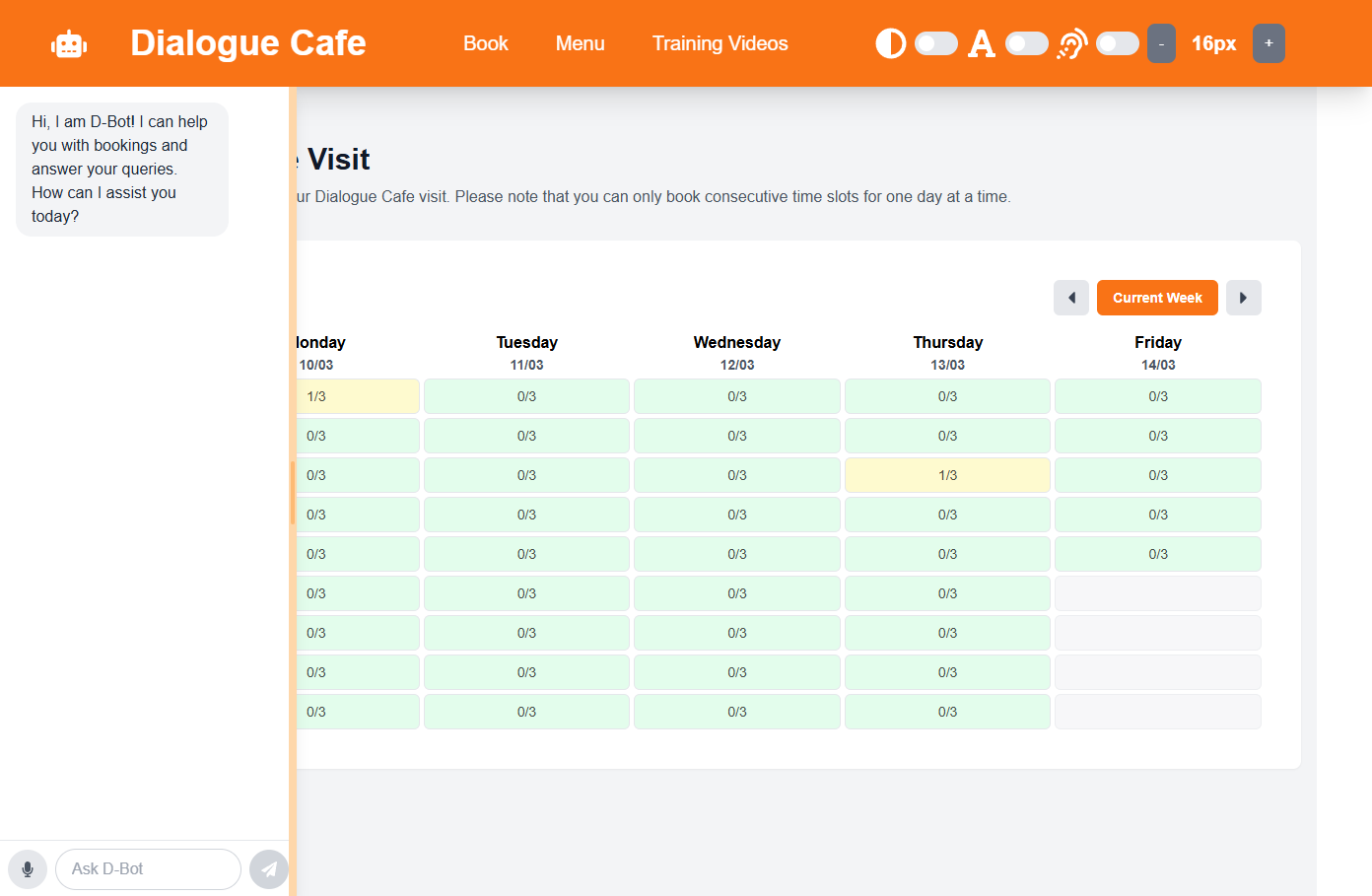The width and height of the screenshot is (1372, 896).
Task: Click the large letter A font icon
Action: (x=981, y=43)
